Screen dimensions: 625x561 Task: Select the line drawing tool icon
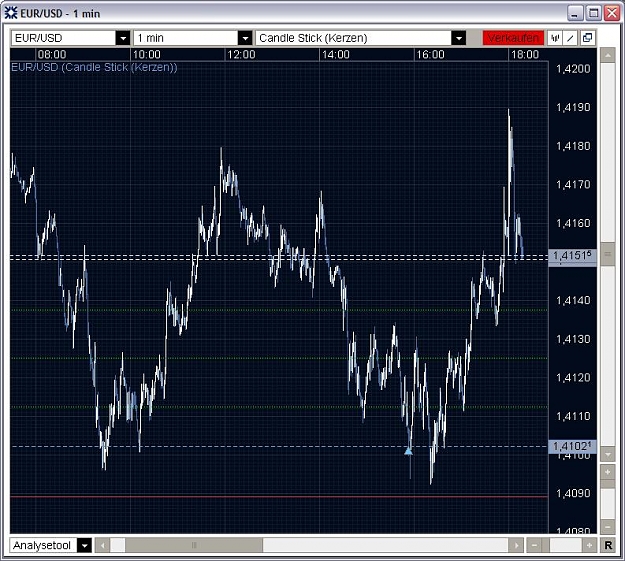point(570,38)
